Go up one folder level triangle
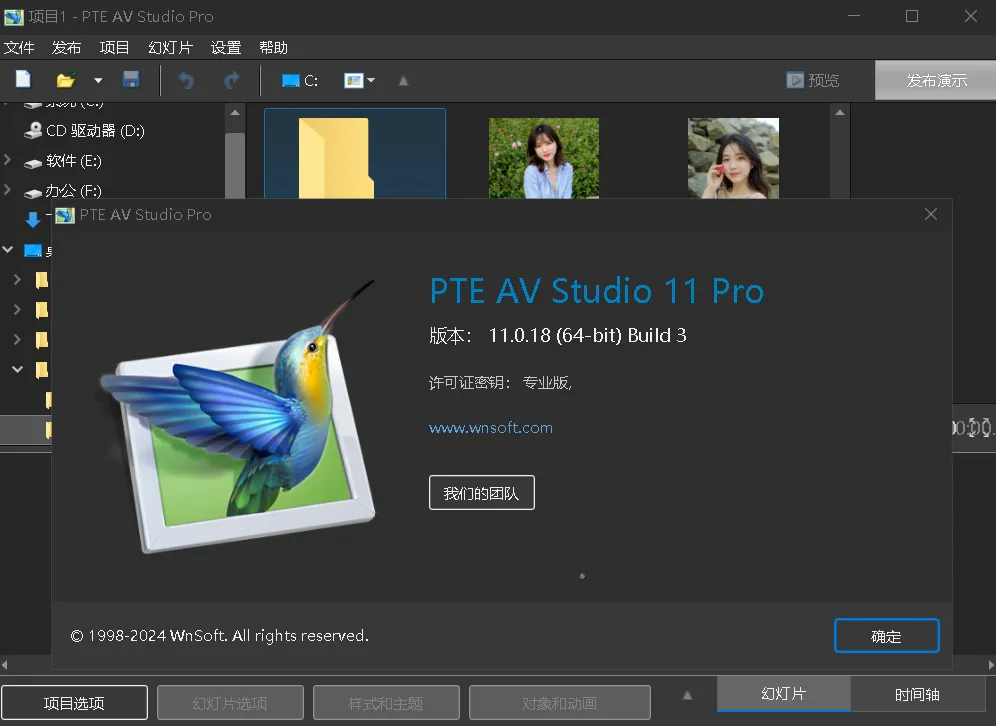996x726 pixels. tap(403, 81)
